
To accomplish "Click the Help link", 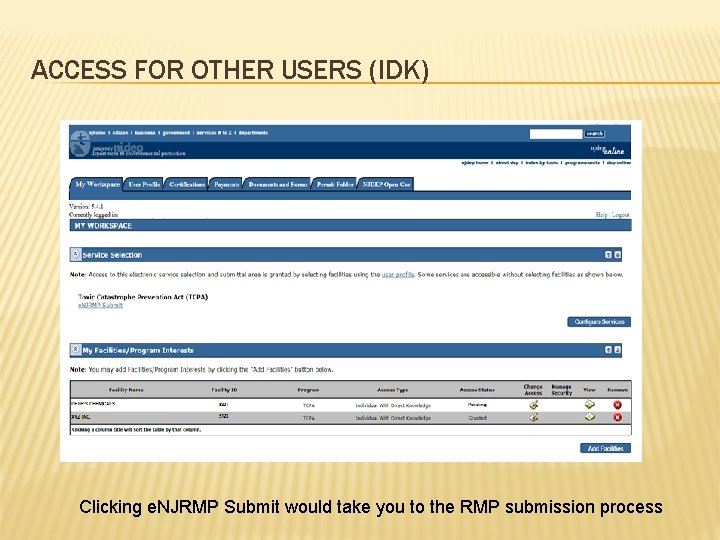I will (x=601, y=214).
